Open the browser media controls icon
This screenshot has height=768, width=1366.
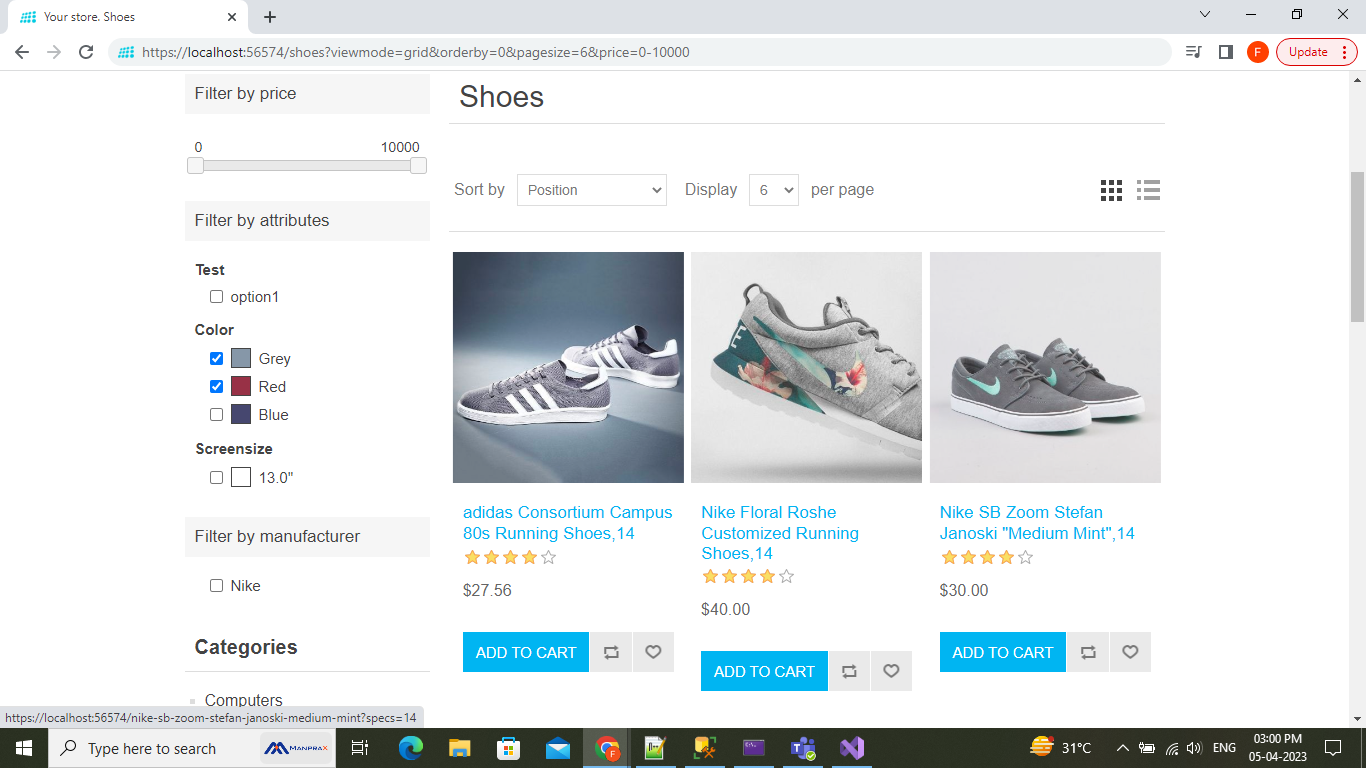1193,51
